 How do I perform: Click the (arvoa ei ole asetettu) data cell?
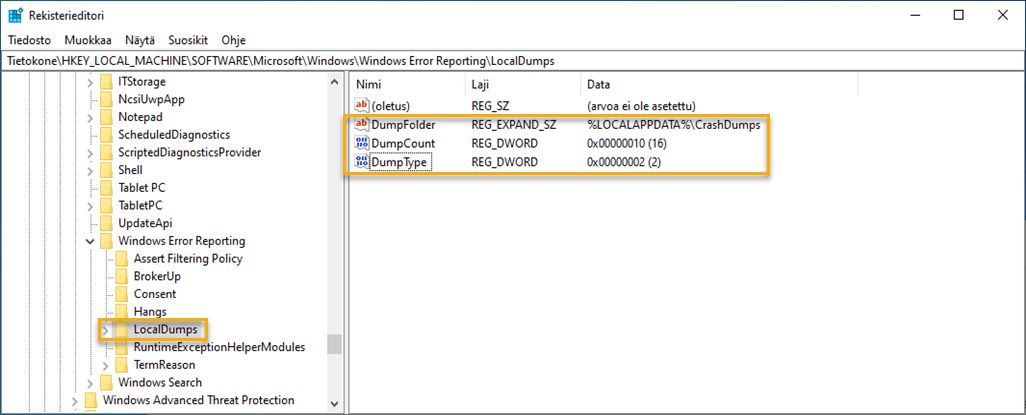tap(641, 105)
